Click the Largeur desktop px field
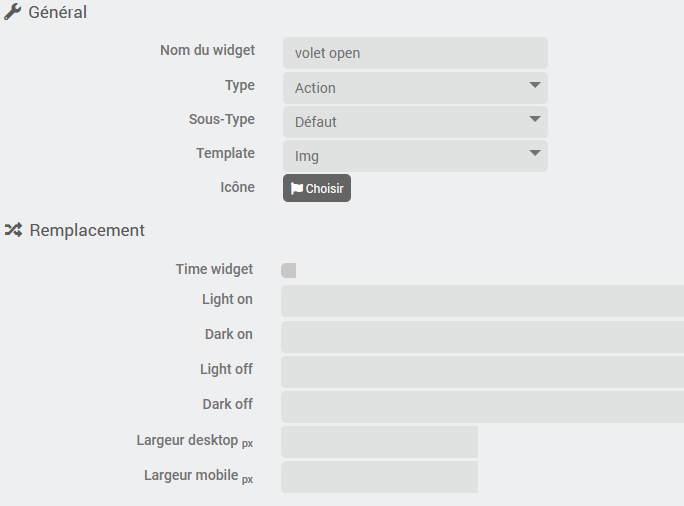Viewport: 684px width, 506px height. (x=379, y=441)
